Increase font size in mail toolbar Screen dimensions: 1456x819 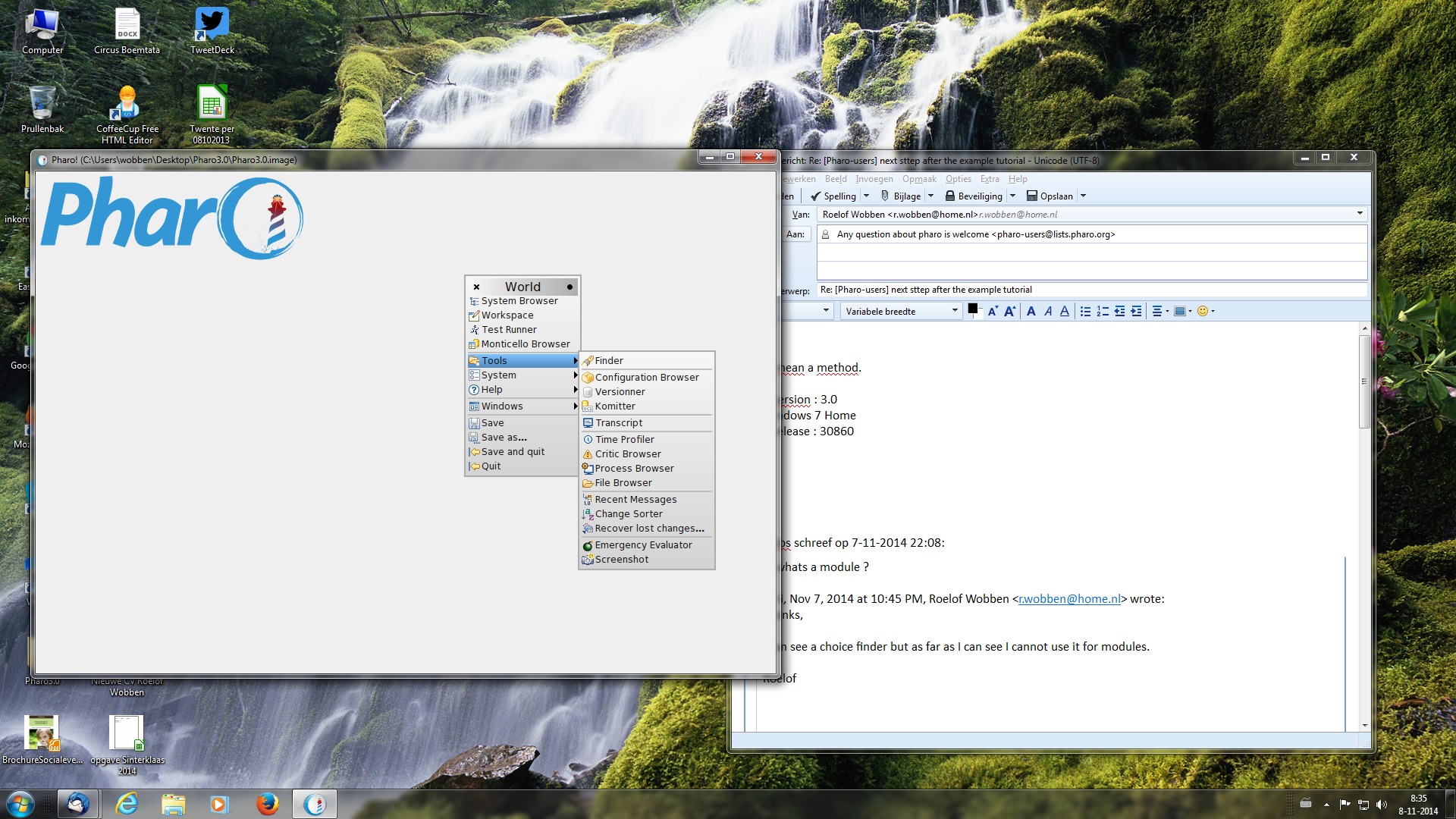1009,312
